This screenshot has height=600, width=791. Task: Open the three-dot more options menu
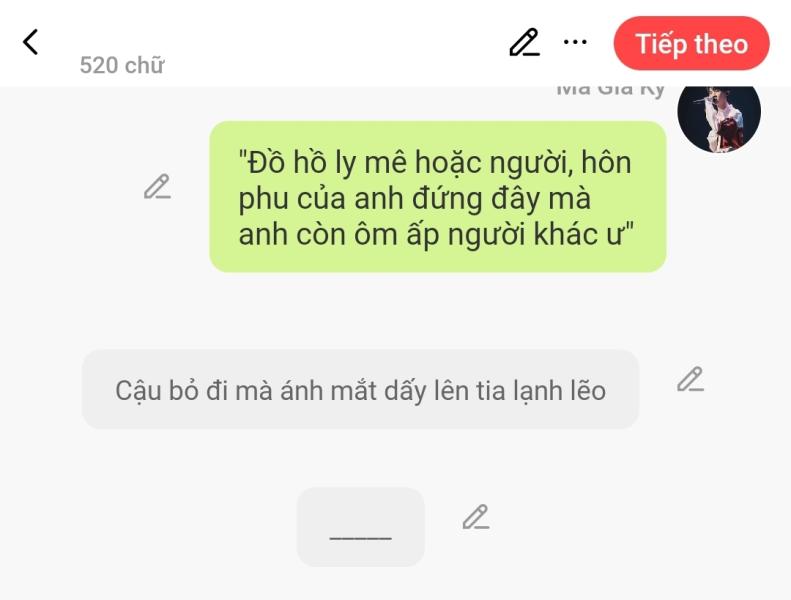[575, 42]
